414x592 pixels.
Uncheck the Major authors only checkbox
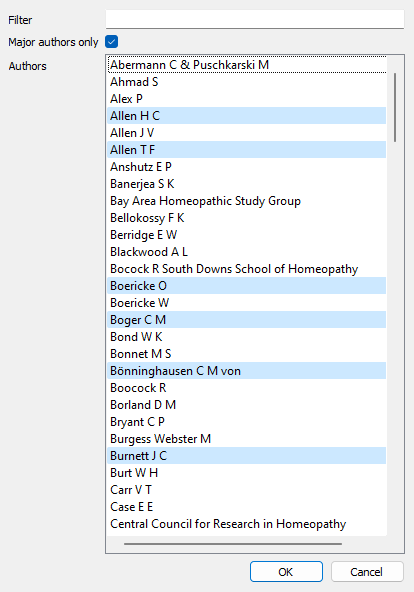click(112, 42)
